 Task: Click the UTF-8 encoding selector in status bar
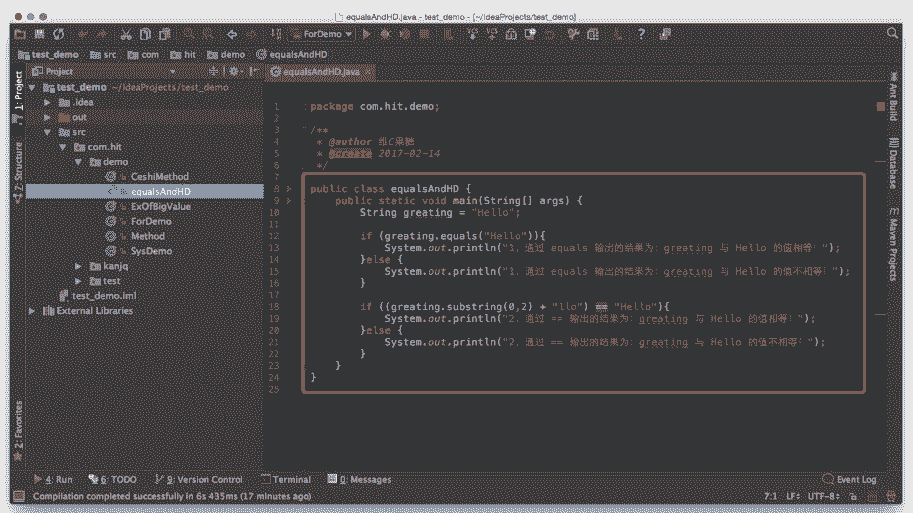coord(822,496)
